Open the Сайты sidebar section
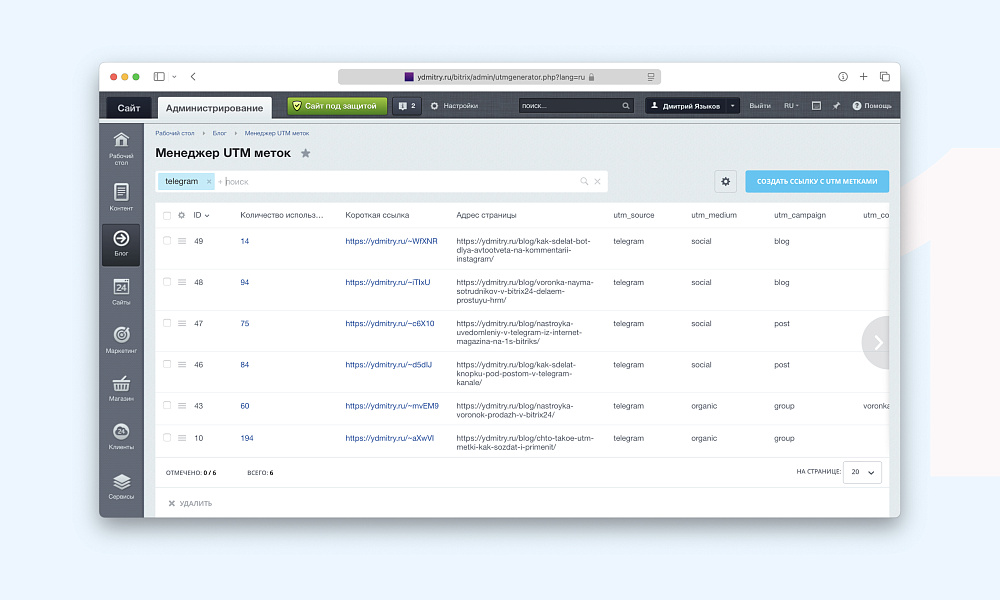The height and width of the screenshot is (600, 1000). click(121, 292)
